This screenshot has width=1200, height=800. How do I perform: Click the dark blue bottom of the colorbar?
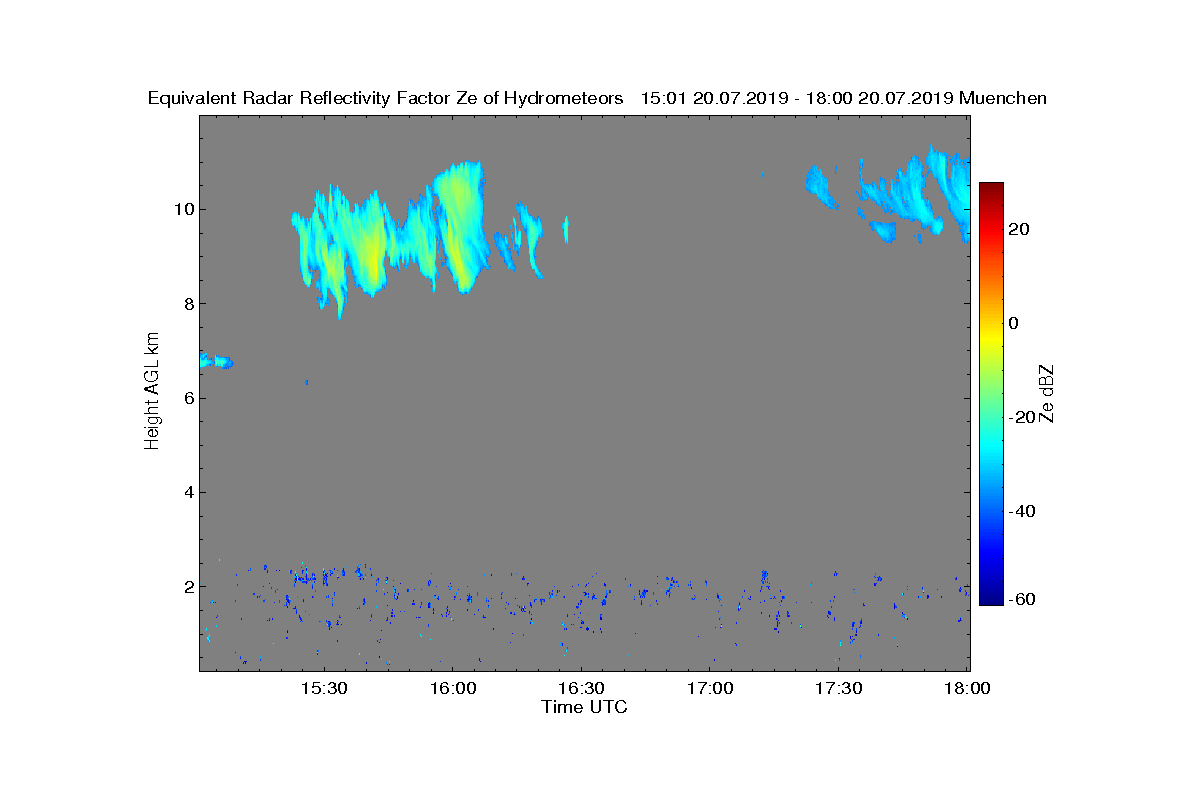pyautogui.click(x=991, y=598)
